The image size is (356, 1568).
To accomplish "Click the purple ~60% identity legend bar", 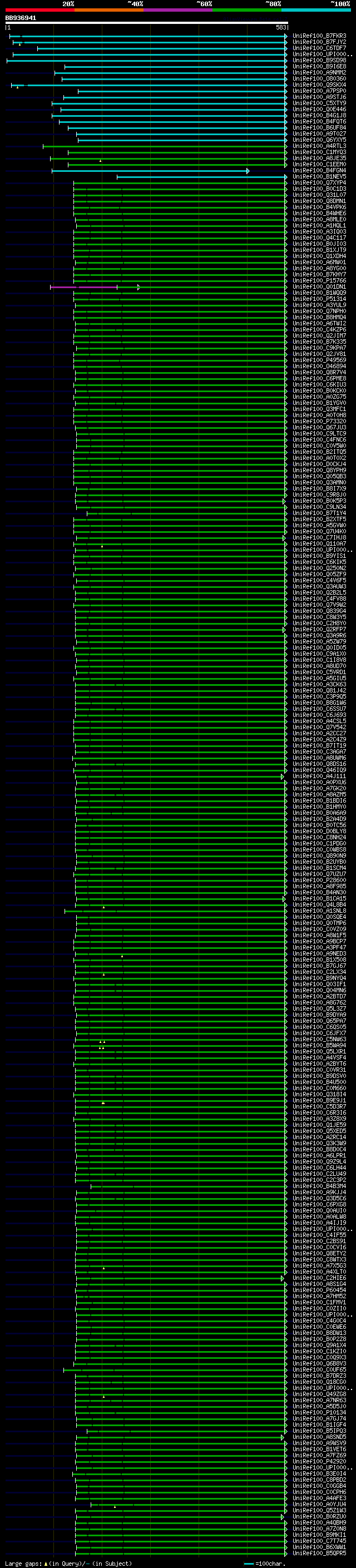I will [x=177, y=10].
